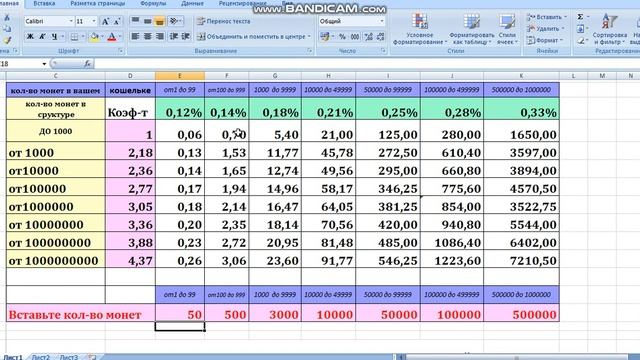Apply accounting number format icon

coord(325,37)
